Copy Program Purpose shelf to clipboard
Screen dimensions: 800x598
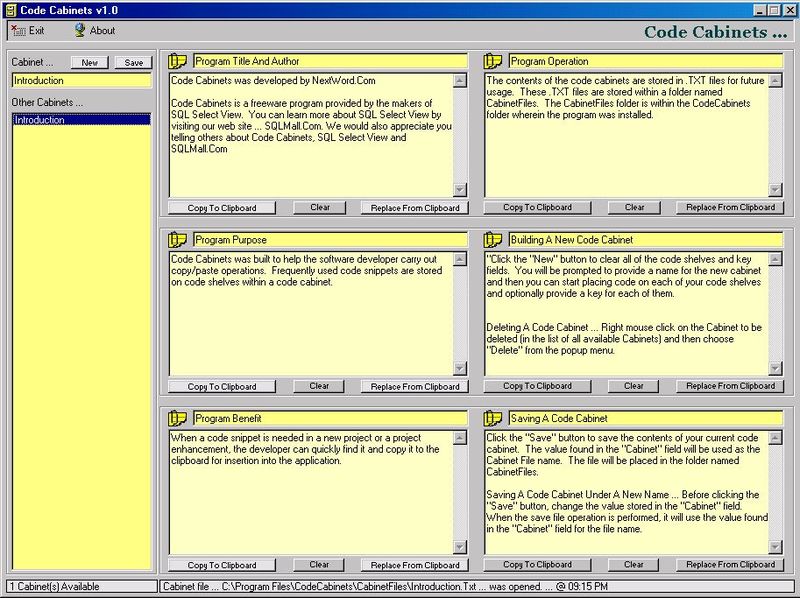click(222, 386)
